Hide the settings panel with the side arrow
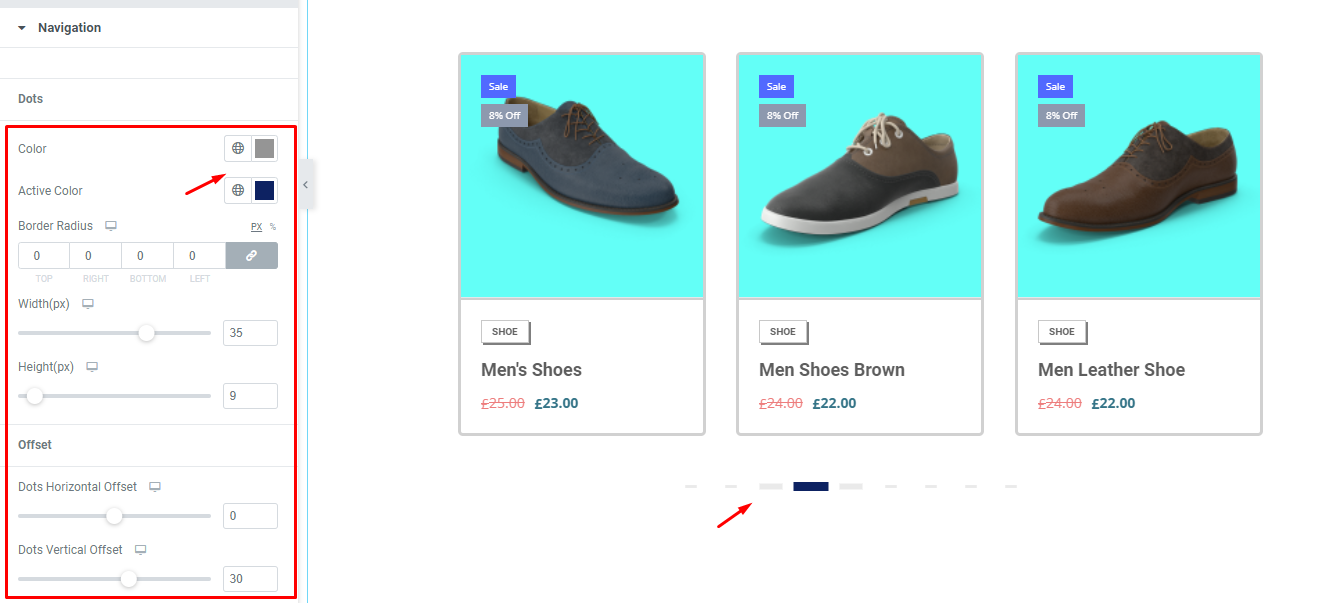Viewport: 1343px width, 603px height. (305, 185)
